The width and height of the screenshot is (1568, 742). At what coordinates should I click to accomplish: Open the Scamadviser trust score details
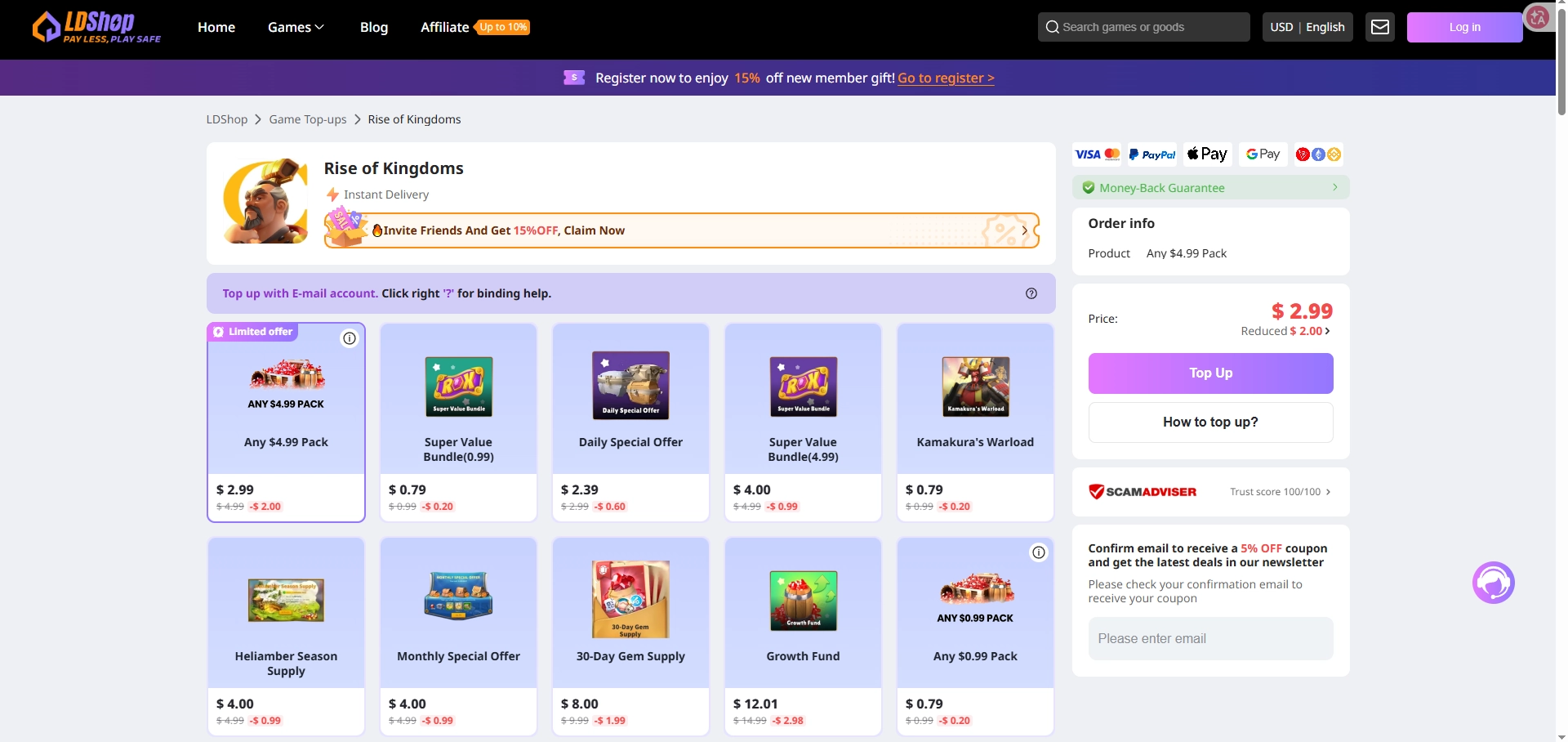(1280, 492)
